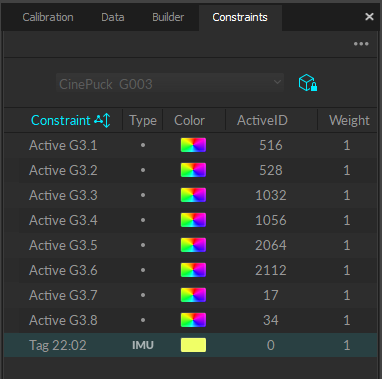Image resolution: width=382 pixels, height=379 pixels.
Task: Open the rainbow color swatch for Active G3.3
Action: 193,195
